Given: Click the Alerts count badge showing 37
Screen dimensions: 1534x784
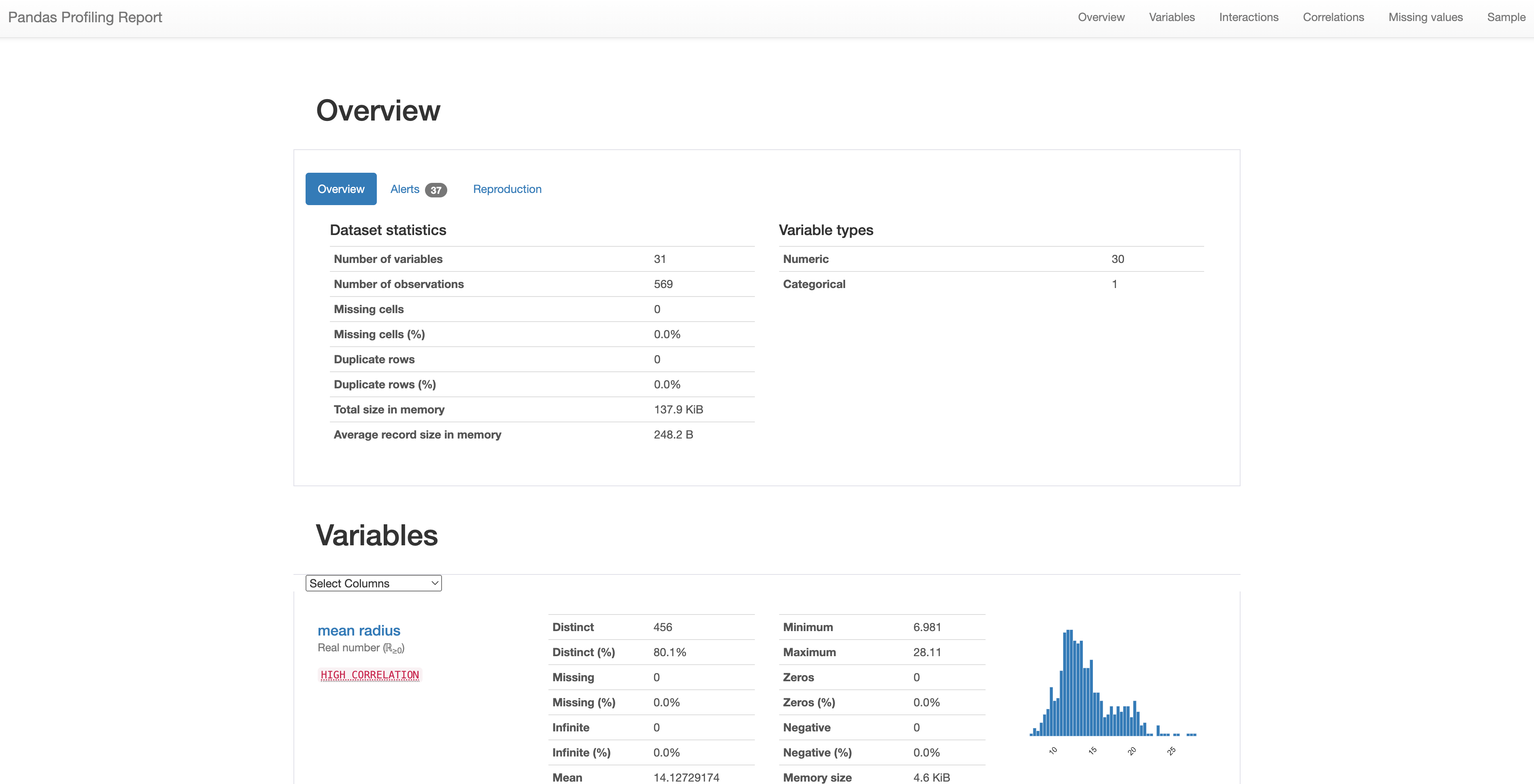Looking at the screenshot, I should [436, 191].
